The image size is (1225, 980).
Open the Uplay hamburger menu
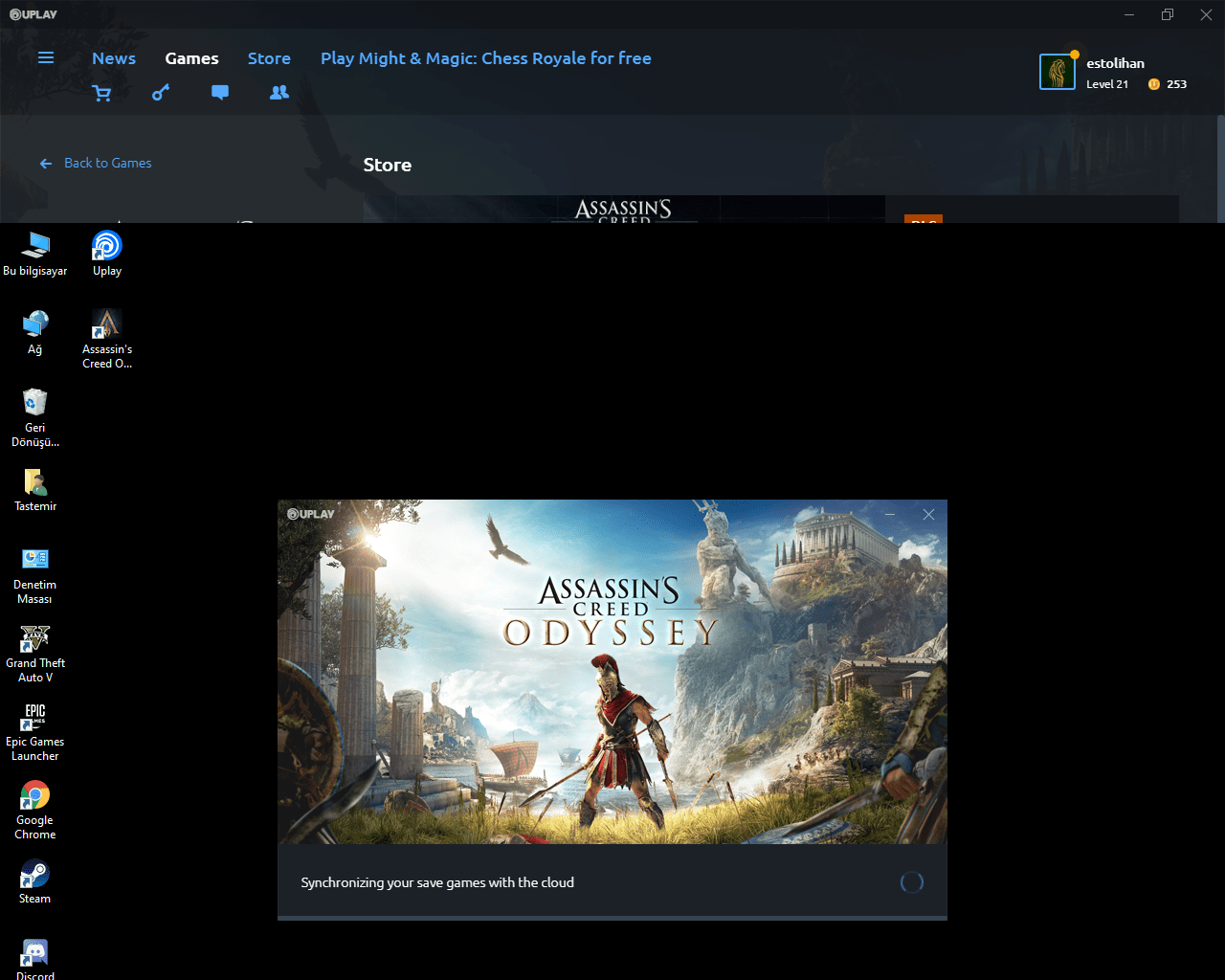(45, 58)
